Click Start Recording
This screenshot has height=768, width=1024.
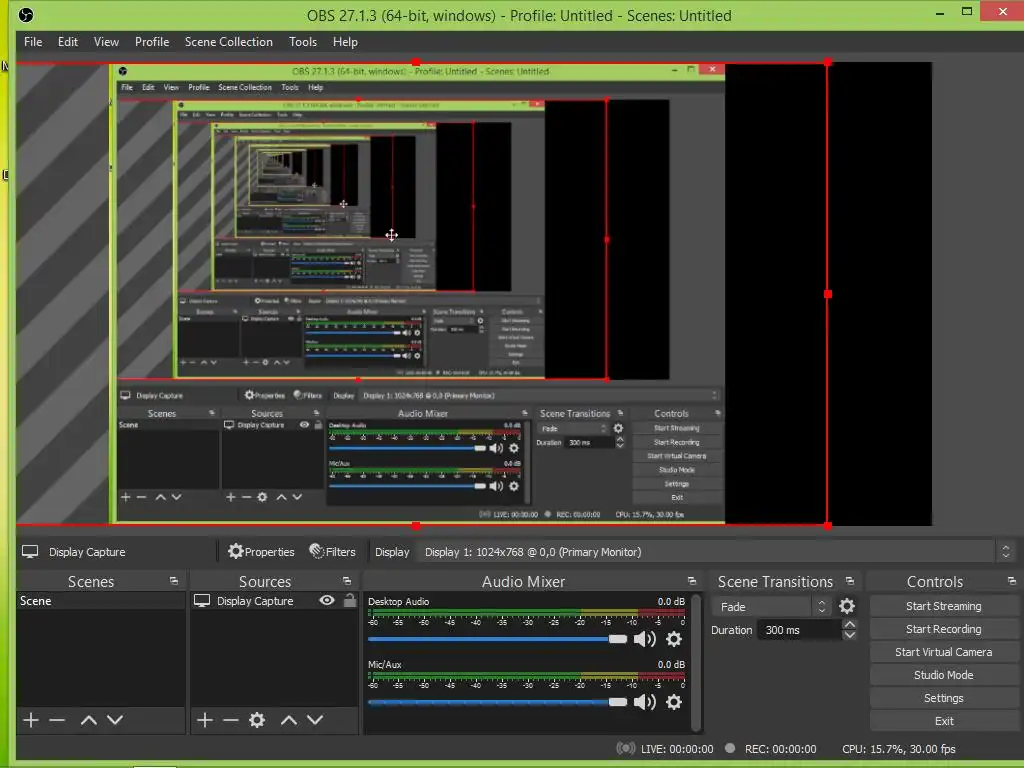click(944, 629)
